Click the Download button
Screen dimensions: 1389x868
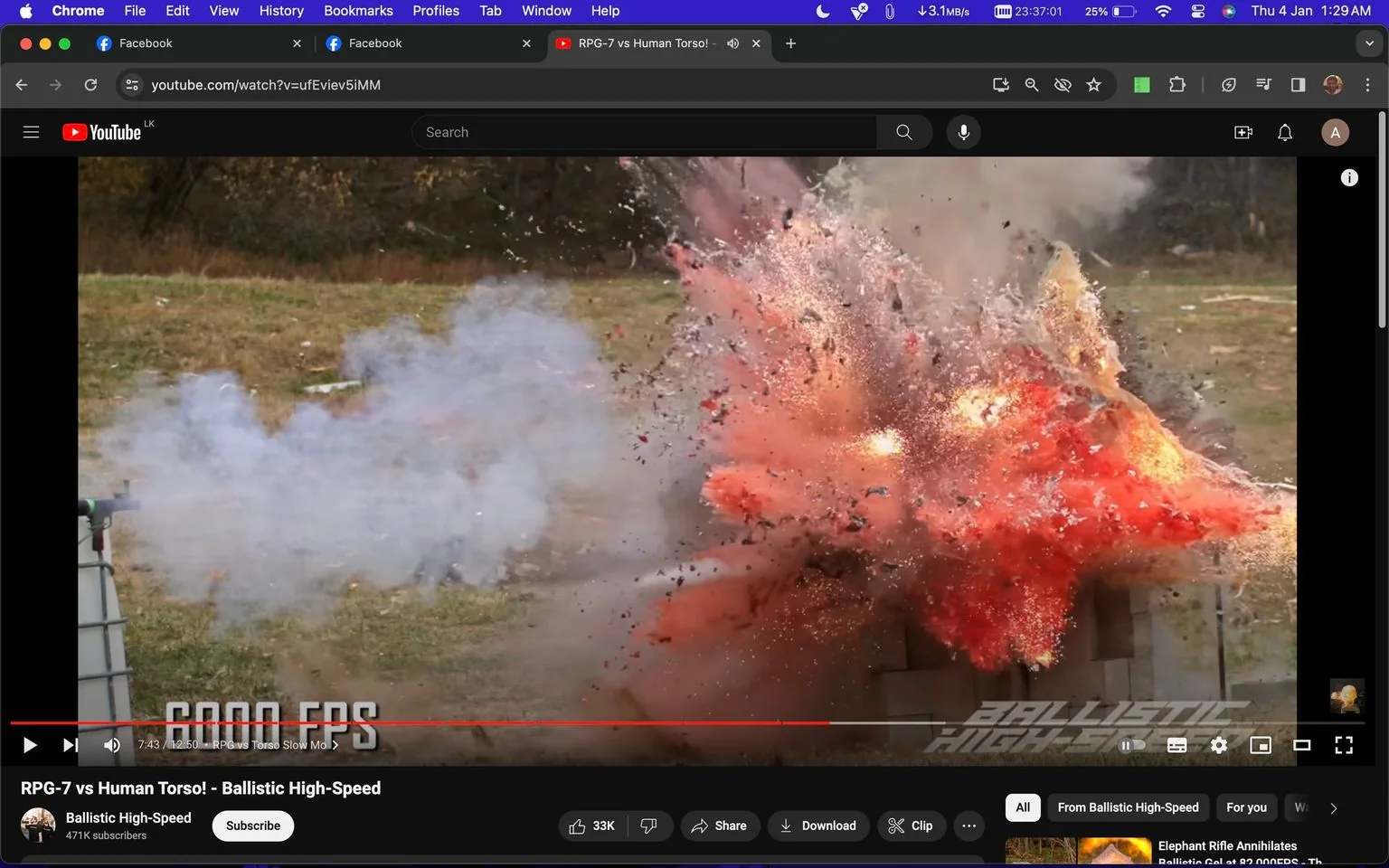[818, 826]
